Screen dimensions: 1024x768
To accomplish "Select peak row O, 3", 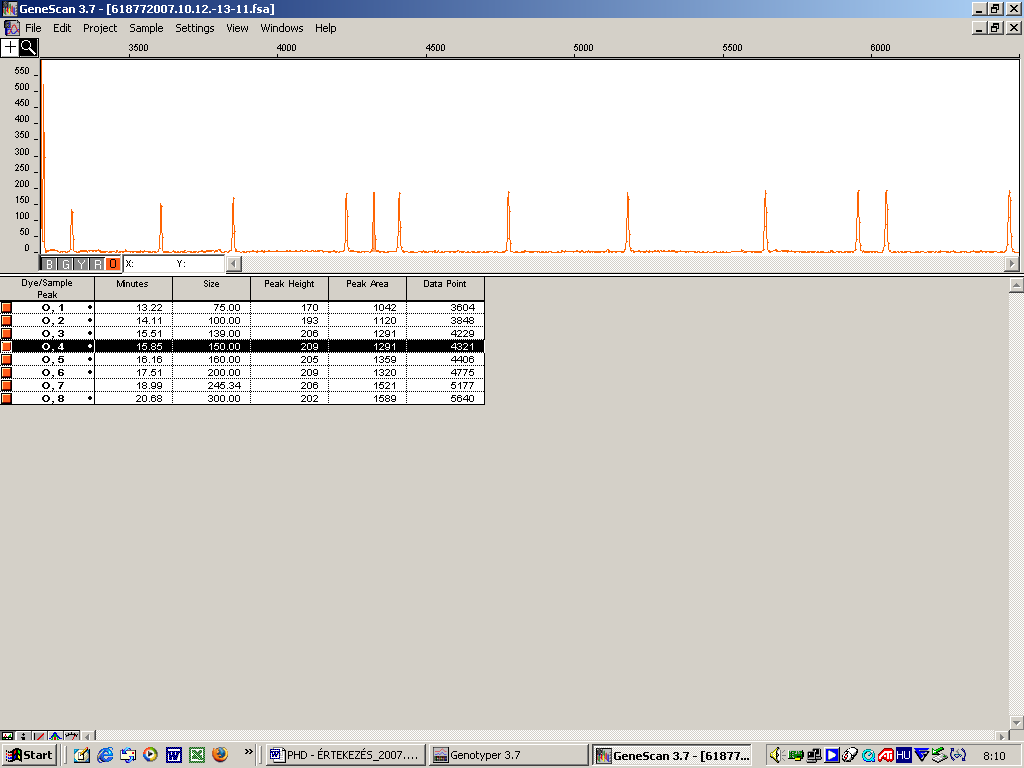I will 242,334.
